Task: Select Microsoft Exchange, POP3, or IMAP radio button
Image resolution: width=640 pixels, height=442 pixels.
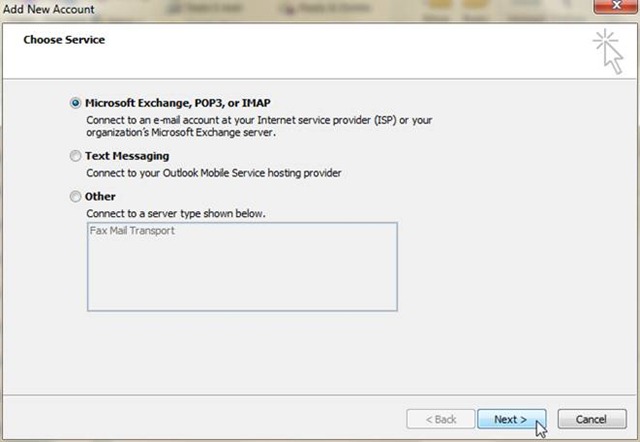Action: [x=75, y=103]
